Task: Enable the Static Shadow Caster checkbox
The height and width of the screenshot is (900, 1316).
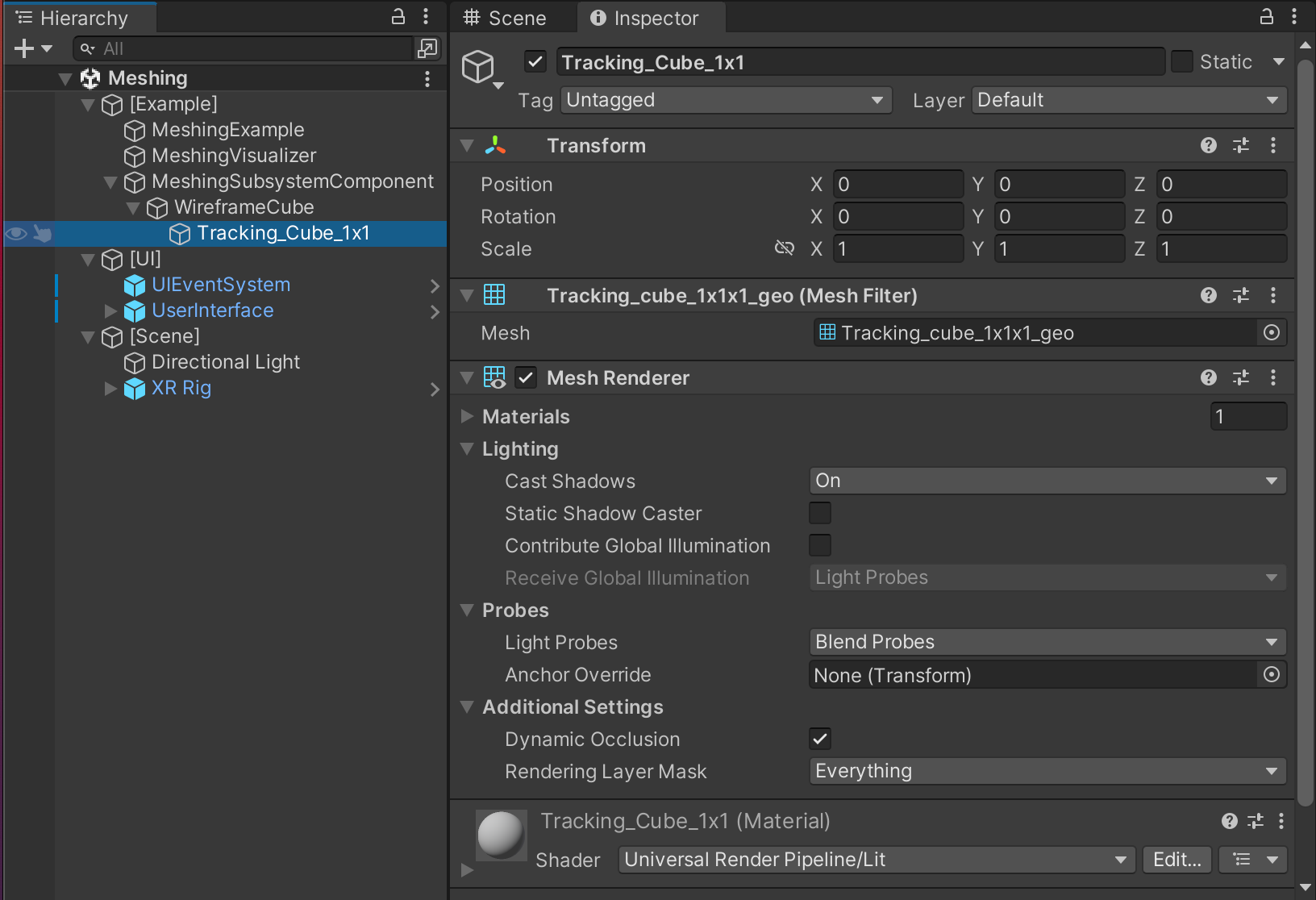Action: [x=820, y=513]
